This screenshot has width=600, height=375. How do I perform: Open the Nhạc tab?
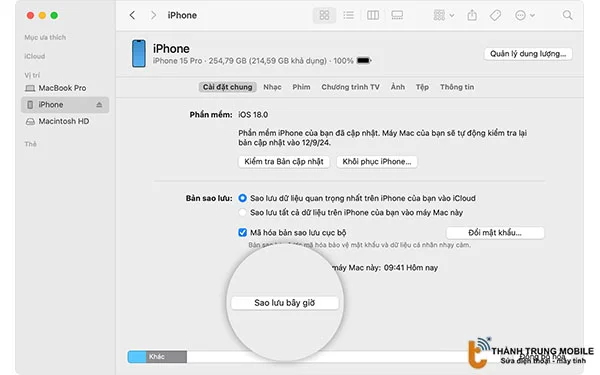tap(272, 87)
